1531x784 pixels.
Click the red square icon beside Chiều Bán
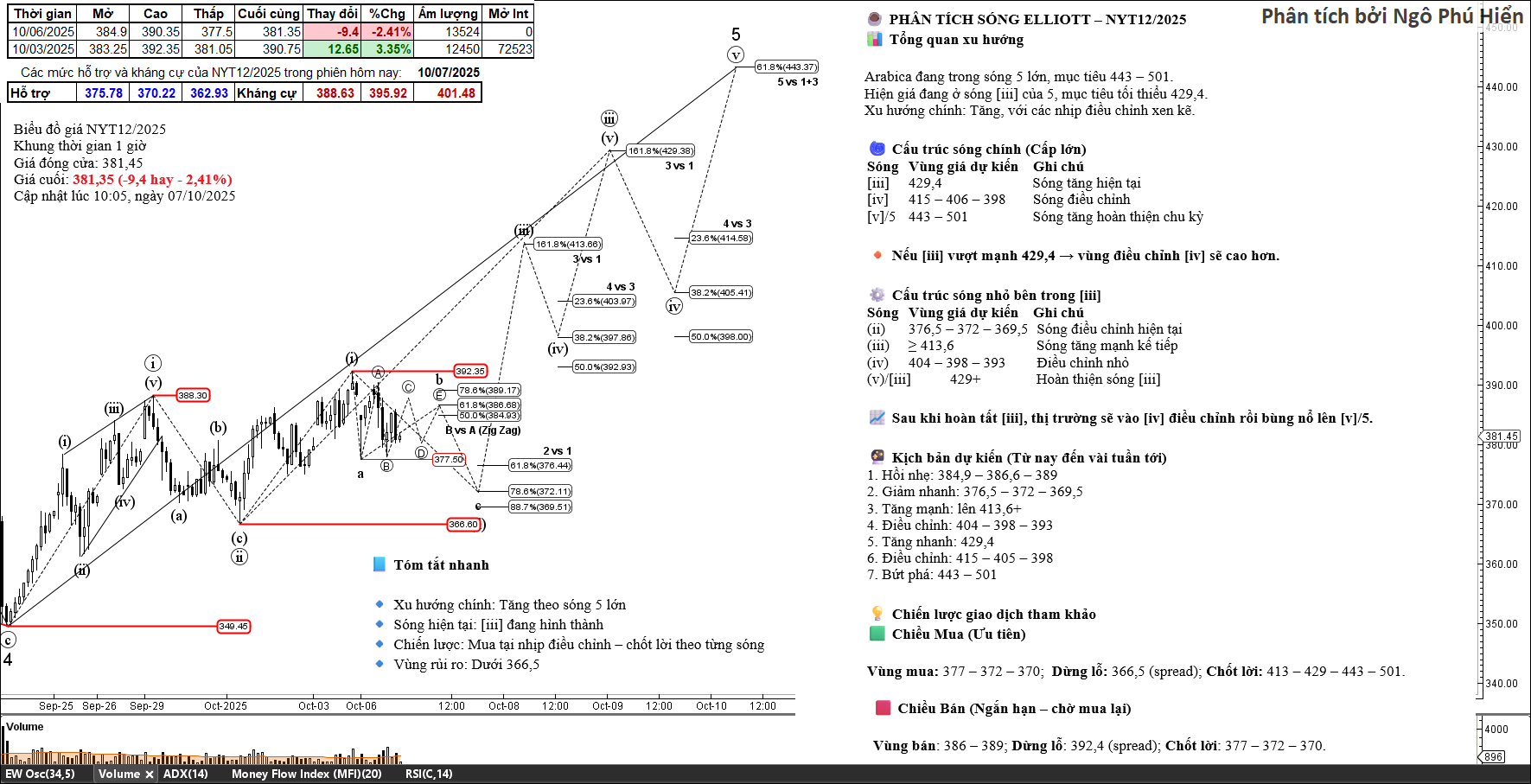(x=883, y=708)
